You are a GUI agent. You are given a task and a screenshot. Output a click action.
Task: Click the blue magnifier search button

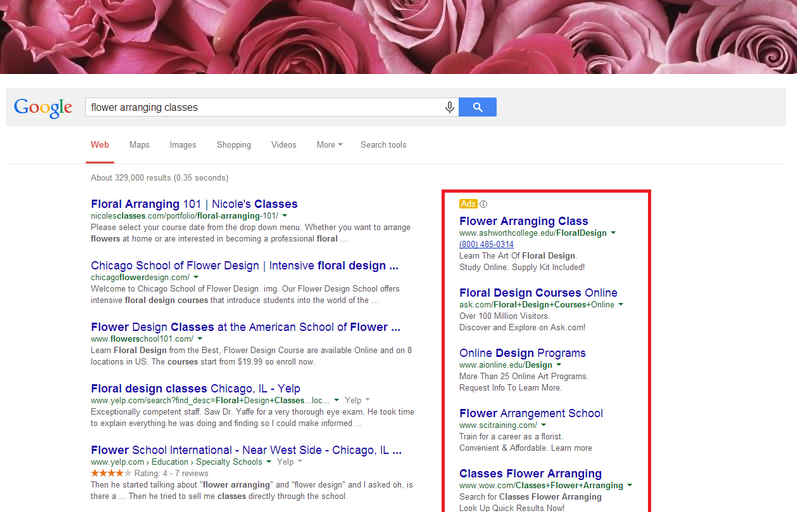point(477,107)
